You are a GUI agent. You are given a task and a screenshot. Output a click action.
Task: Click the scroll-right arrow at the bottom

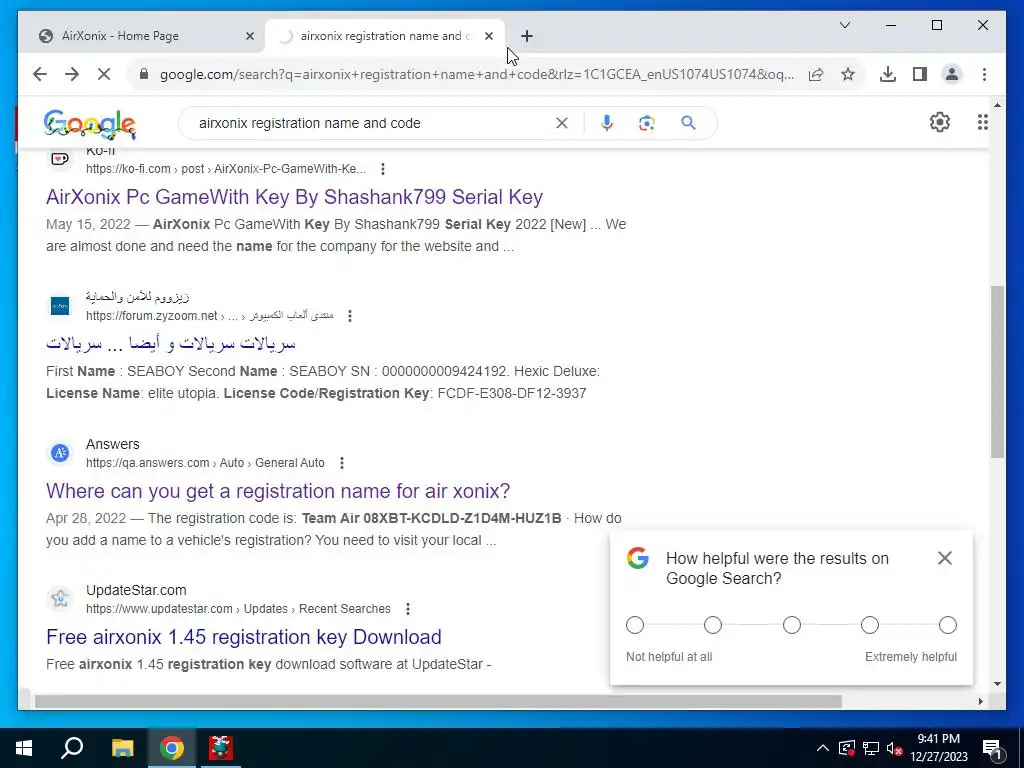coord(980,701)
